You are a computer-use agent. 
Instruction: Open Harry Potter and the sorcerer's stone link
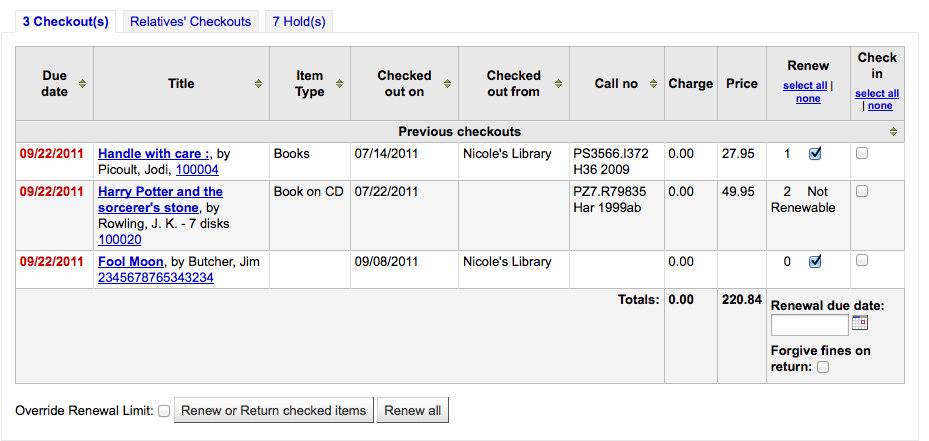pyautogui.click(x=161, y=200)
